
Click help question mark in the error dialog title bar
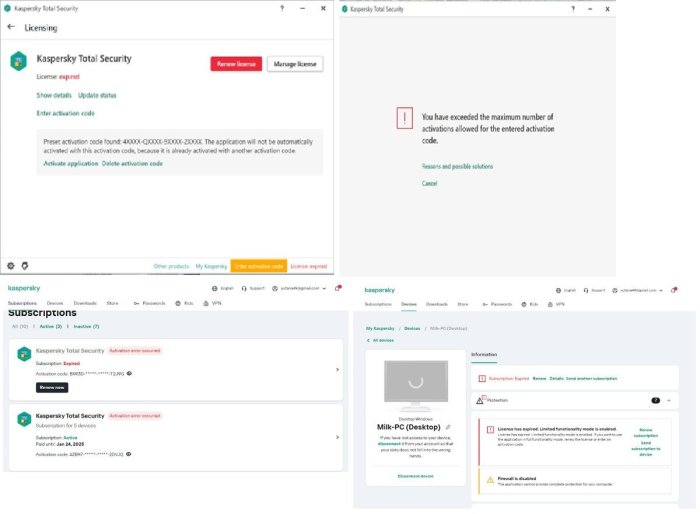[x=573, y=9]
